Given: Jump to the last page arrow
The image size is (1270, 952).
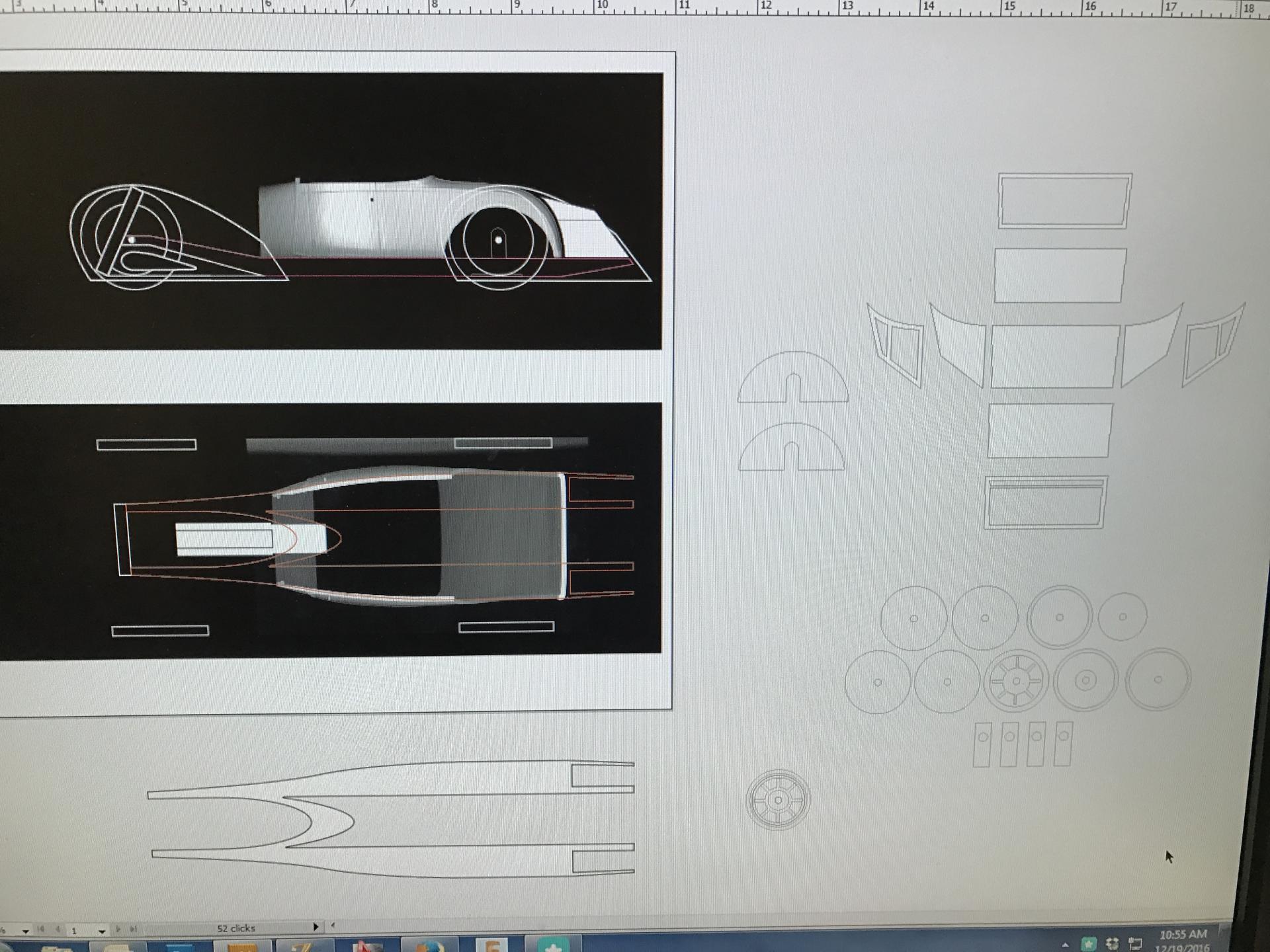Looking at the screenshot, I should pyautogui.click(x=134, y=929).
